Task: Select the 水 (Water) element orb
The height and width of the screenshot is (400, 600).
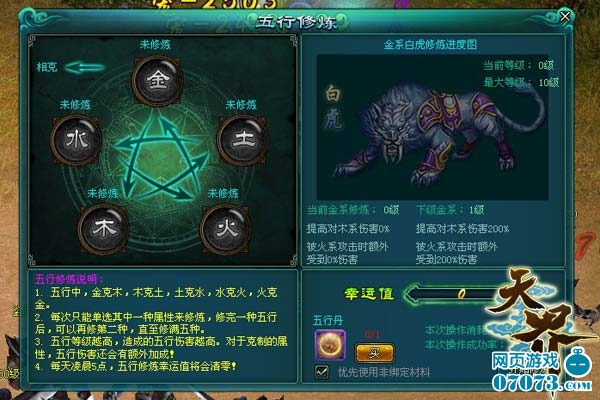Action: tap(77, 140)
